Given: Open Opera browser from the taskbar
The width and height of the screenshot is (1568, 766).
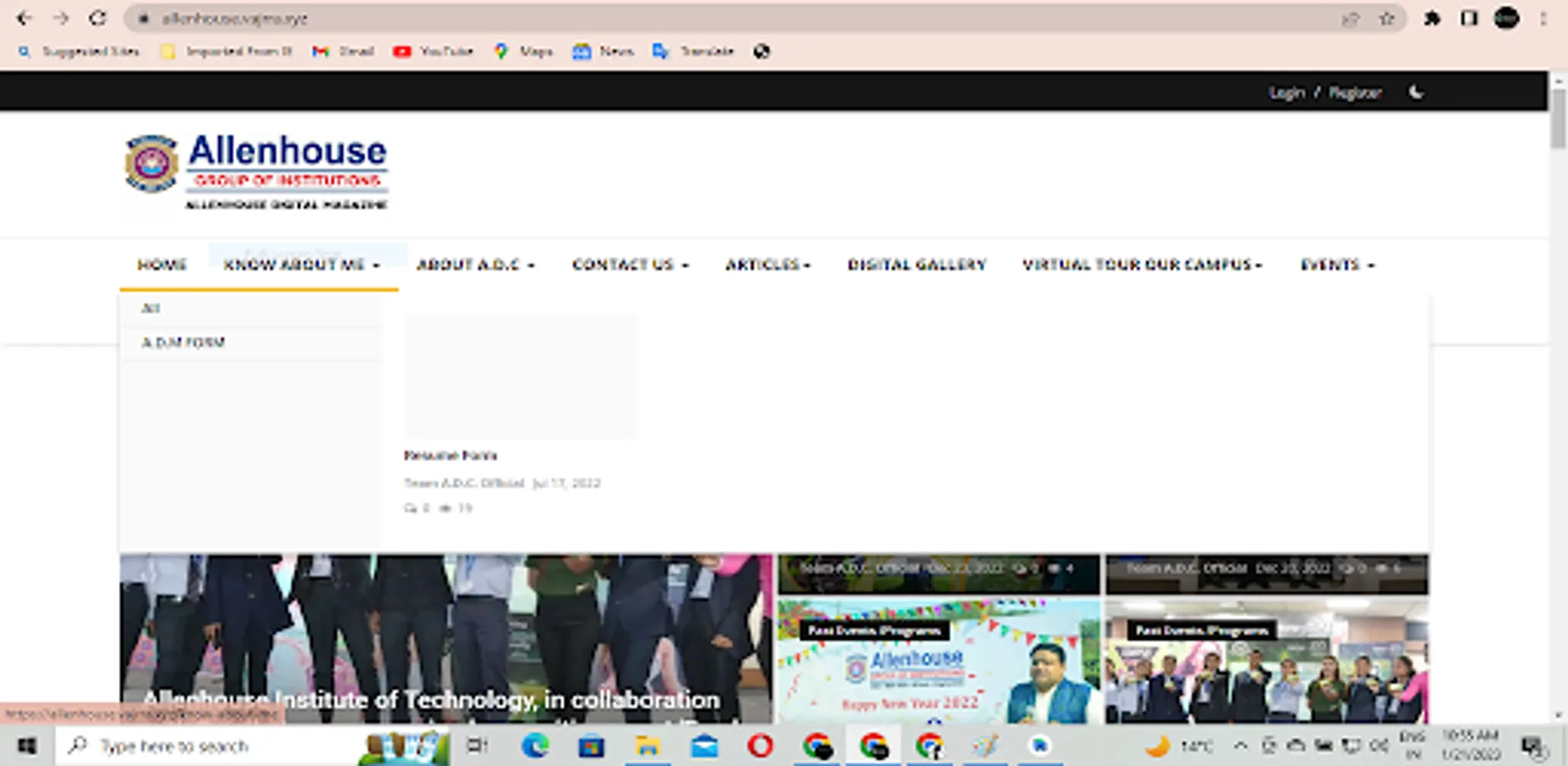Looking at the screenshot, I should click(x=760, y=746).
